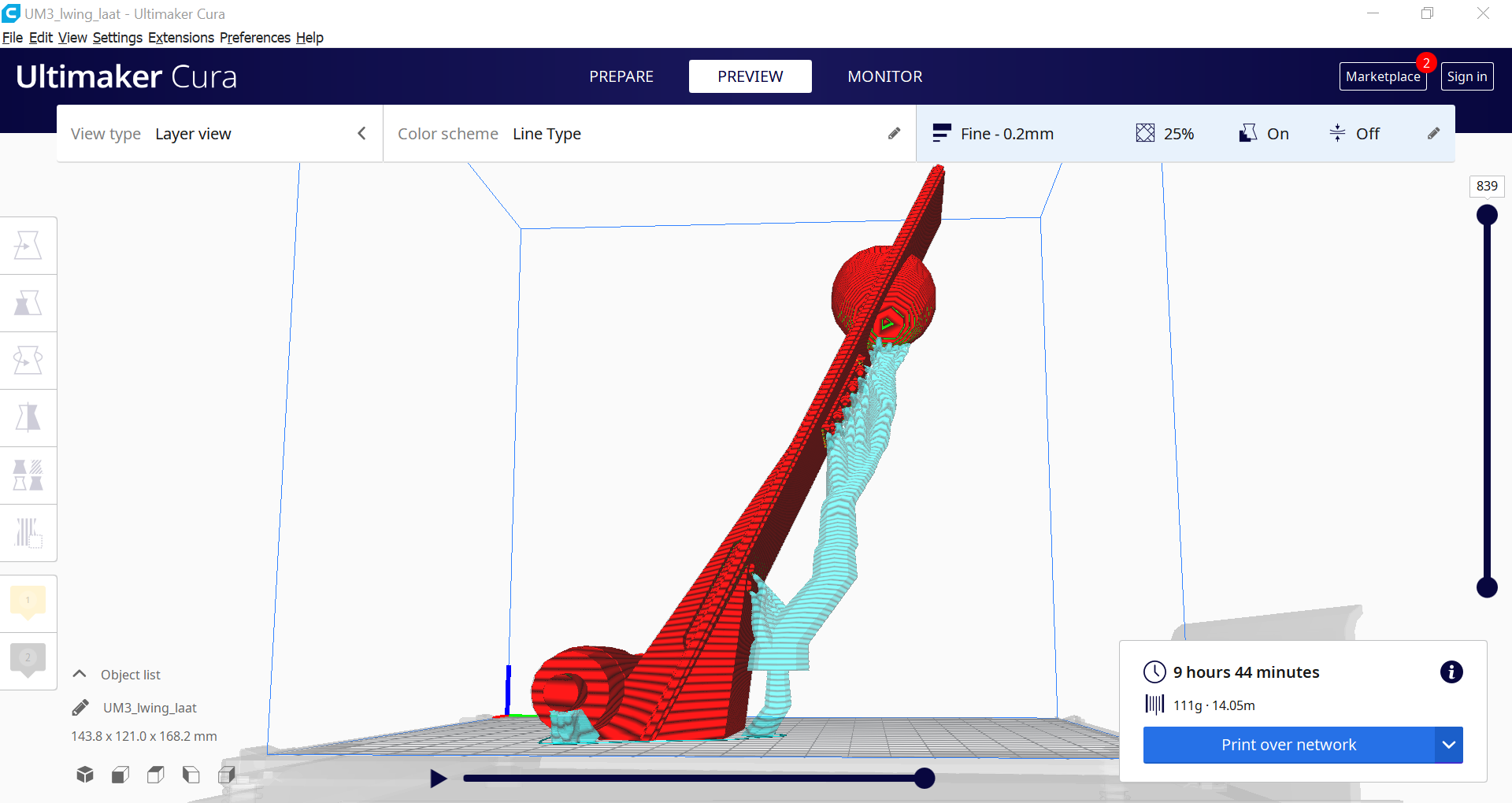
Task: Open the Marketplace
Action: [1383, 76]
